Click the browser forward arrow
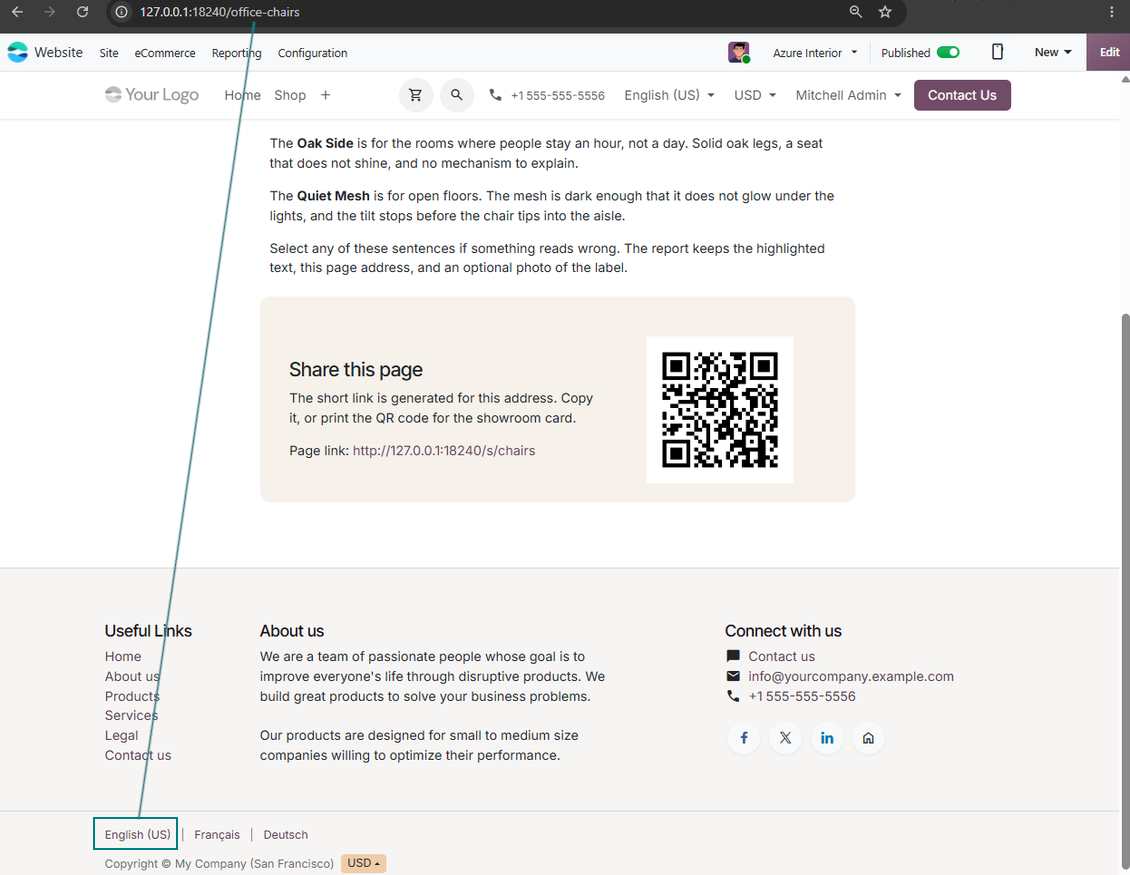Viewport: 1130px width, 875px height. click(x=50, y=12)
